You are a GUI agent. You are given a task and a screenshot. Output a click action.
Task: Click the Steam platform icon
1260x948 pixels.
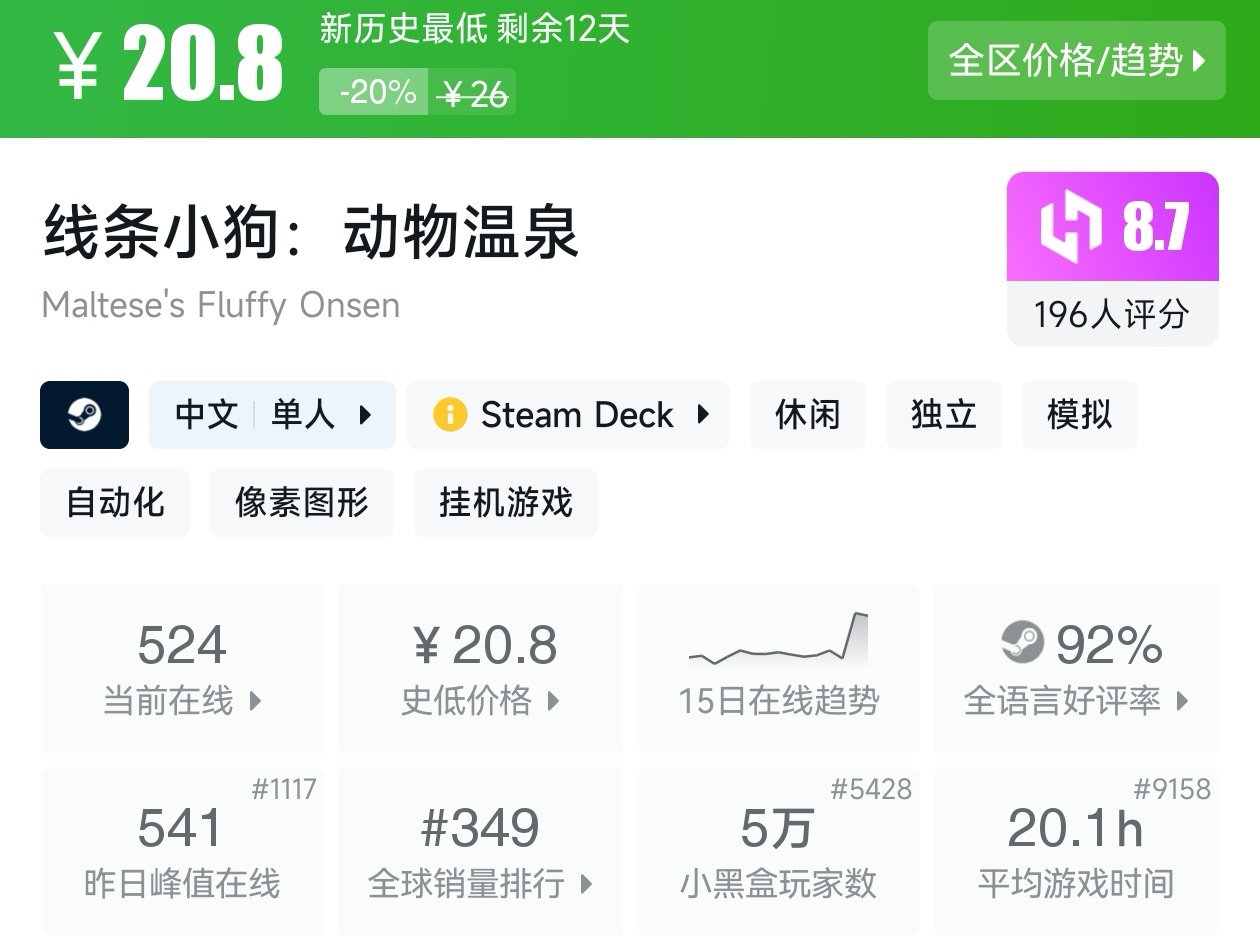84,415
